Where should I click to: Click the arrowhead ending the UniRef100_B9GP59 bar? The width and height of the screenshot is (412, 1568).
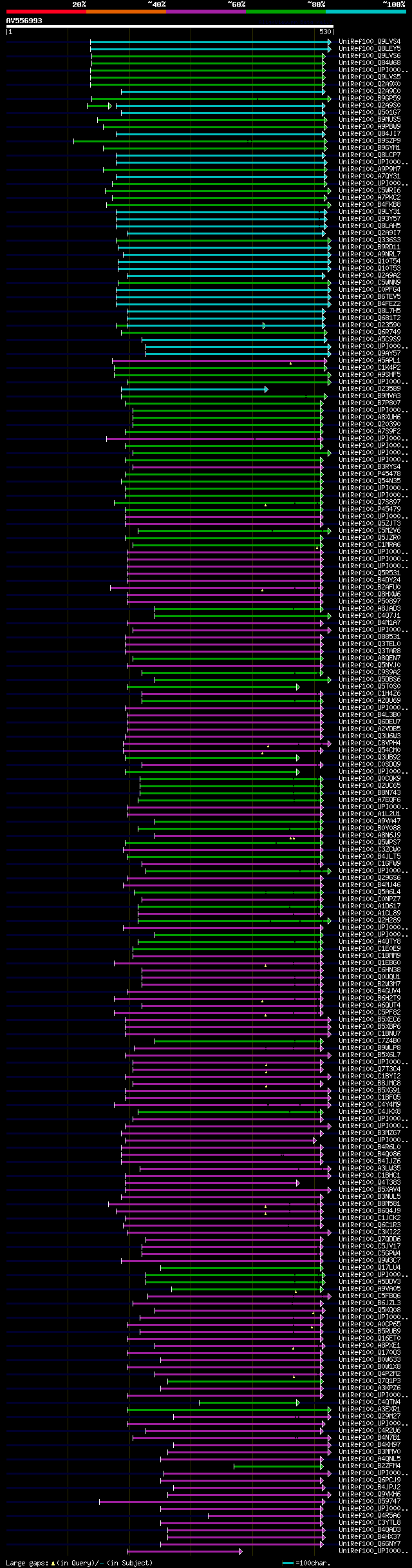[x=330, y=98]
